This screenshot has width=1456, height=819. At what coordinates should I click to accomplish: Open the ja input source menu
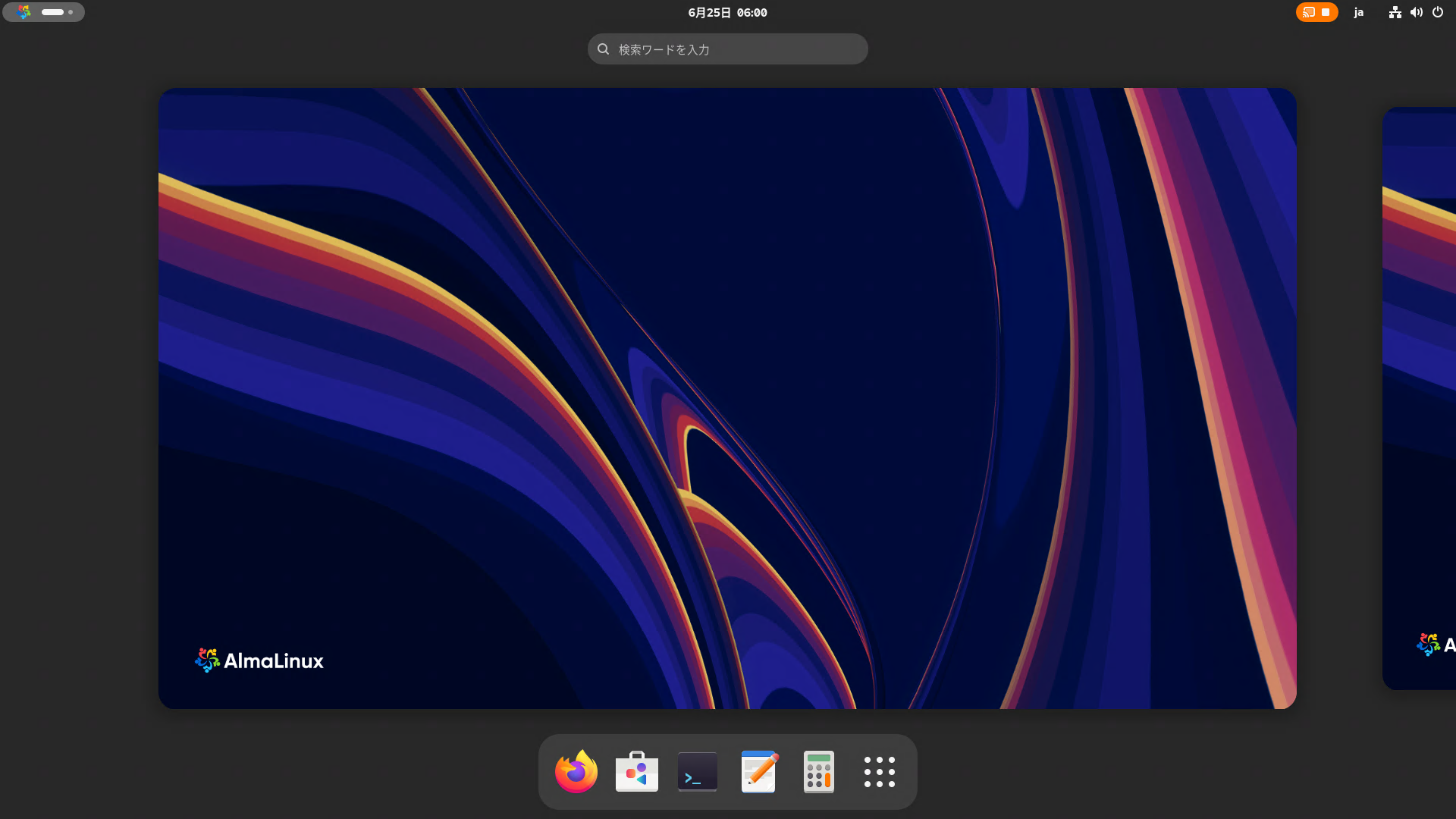coord(1359,12)
